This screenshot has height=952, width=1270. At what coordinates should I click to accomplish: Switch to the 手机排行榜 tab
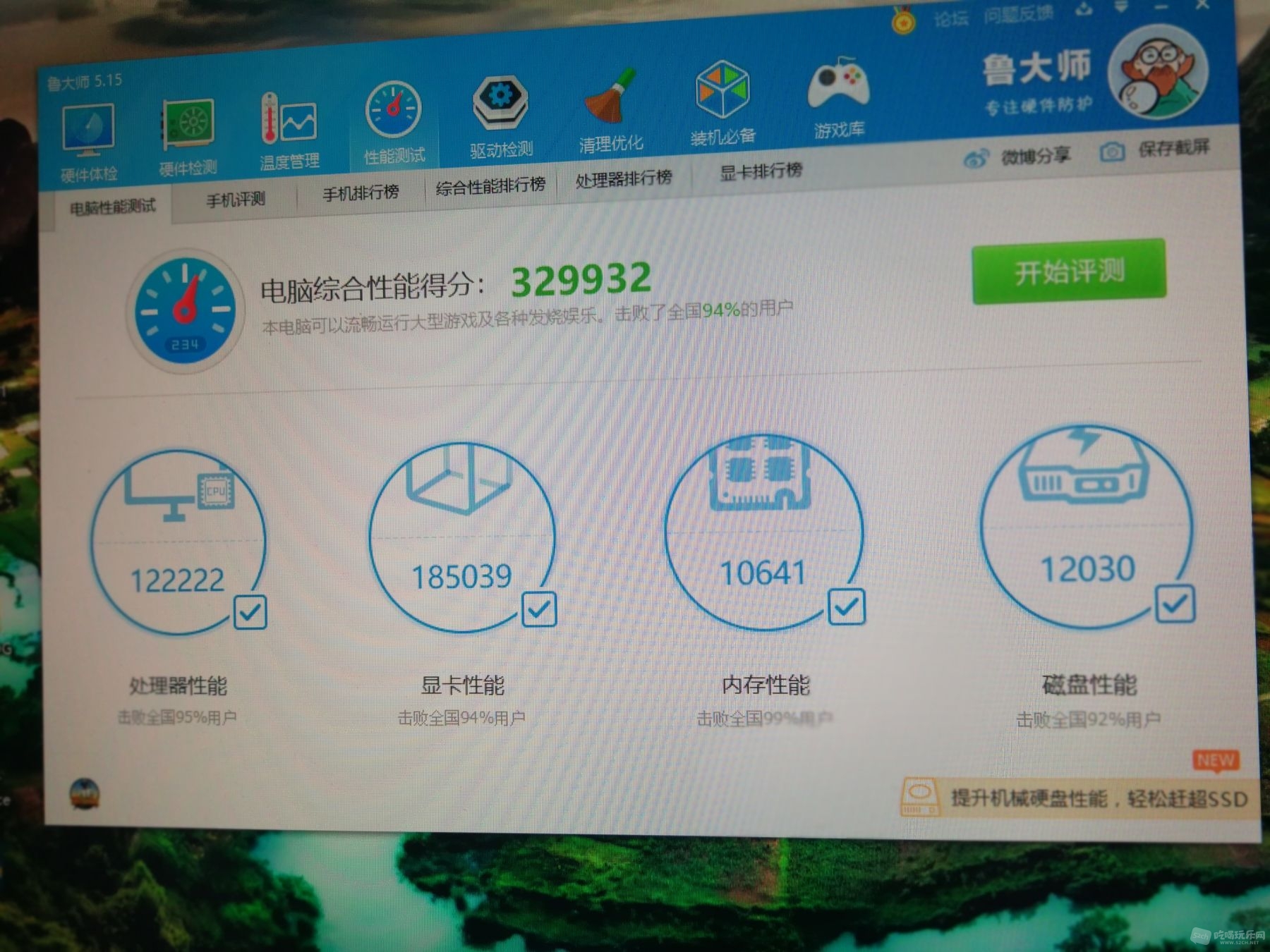[x=361, y=192]
